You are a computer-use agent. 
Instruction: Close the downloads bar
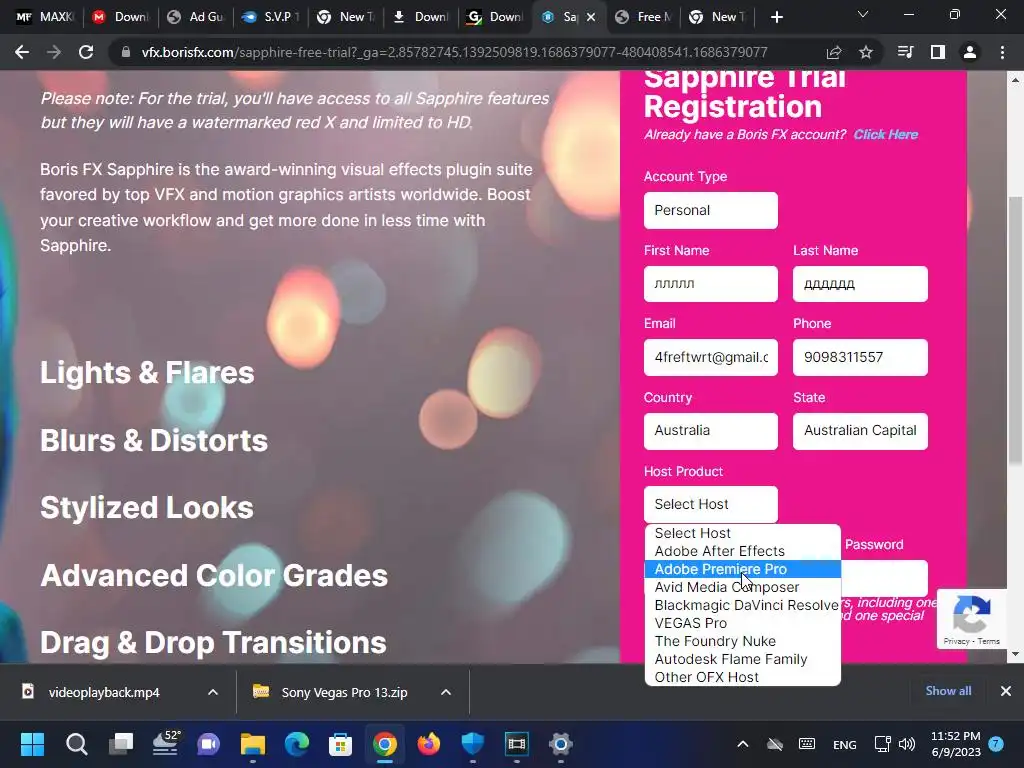coord(1006,691)
